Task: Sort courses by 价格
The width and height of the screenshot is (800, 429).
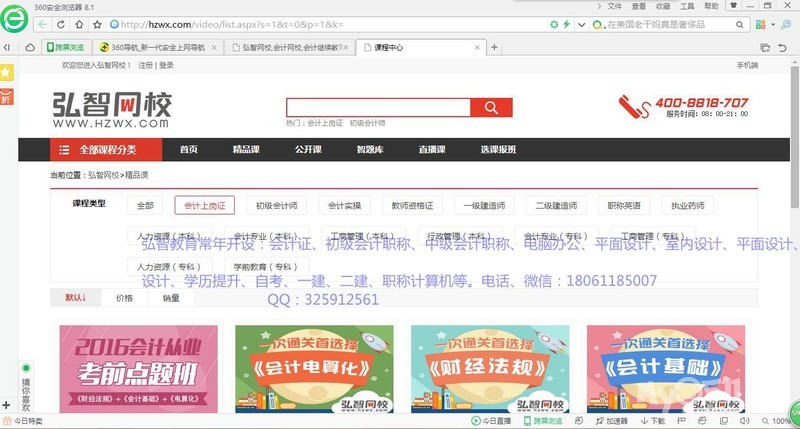Action: pos(124,298)
